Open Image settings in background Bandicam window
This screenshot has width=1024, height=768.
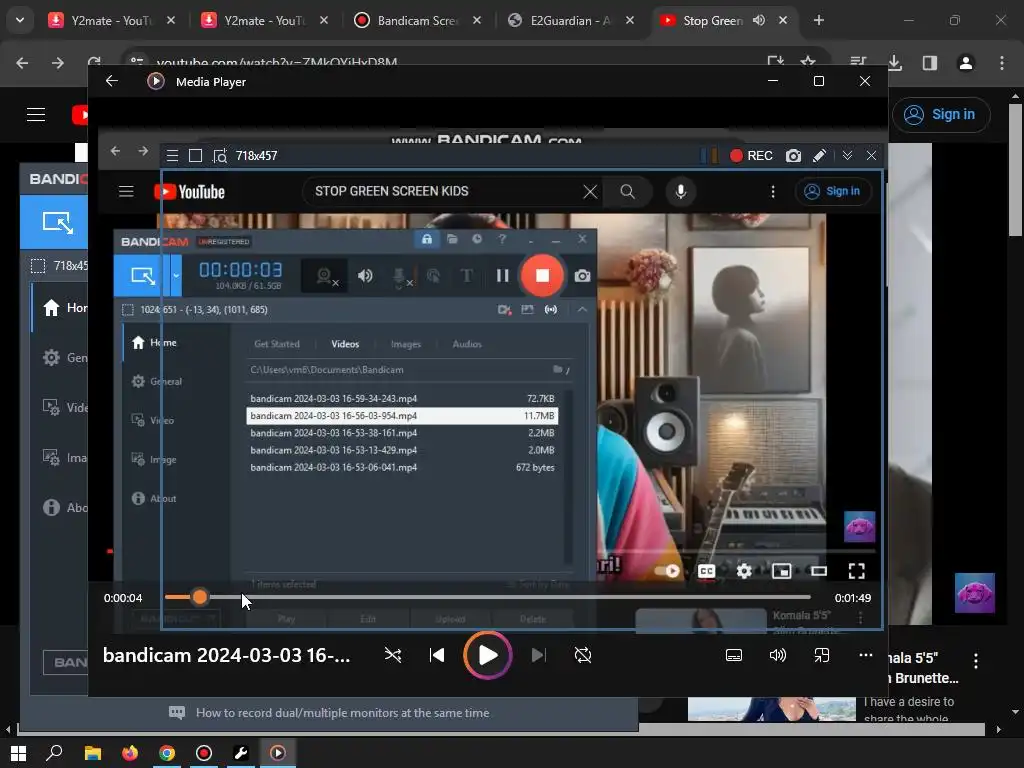(65, 458)
